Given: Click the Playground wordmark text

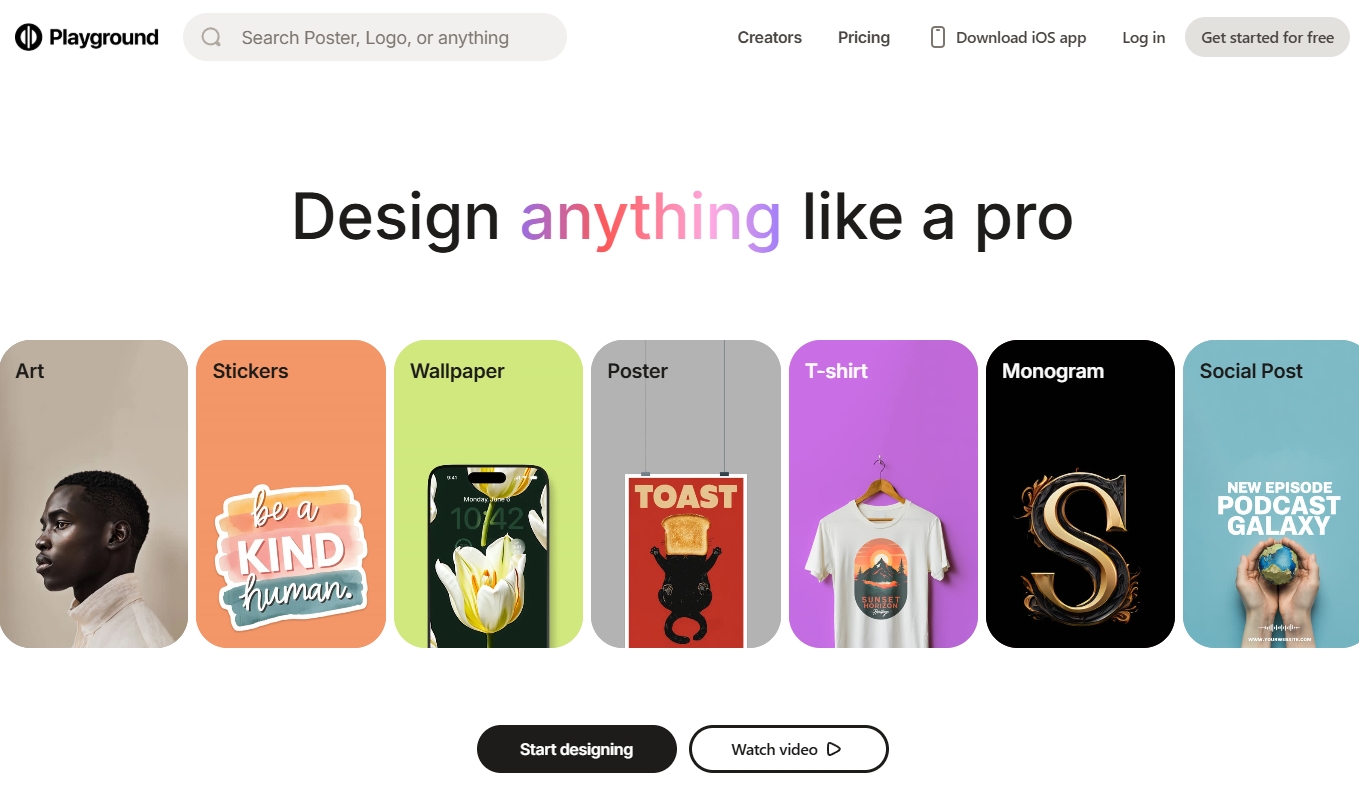Looking at the screenshot, I should tap(104, 37).
